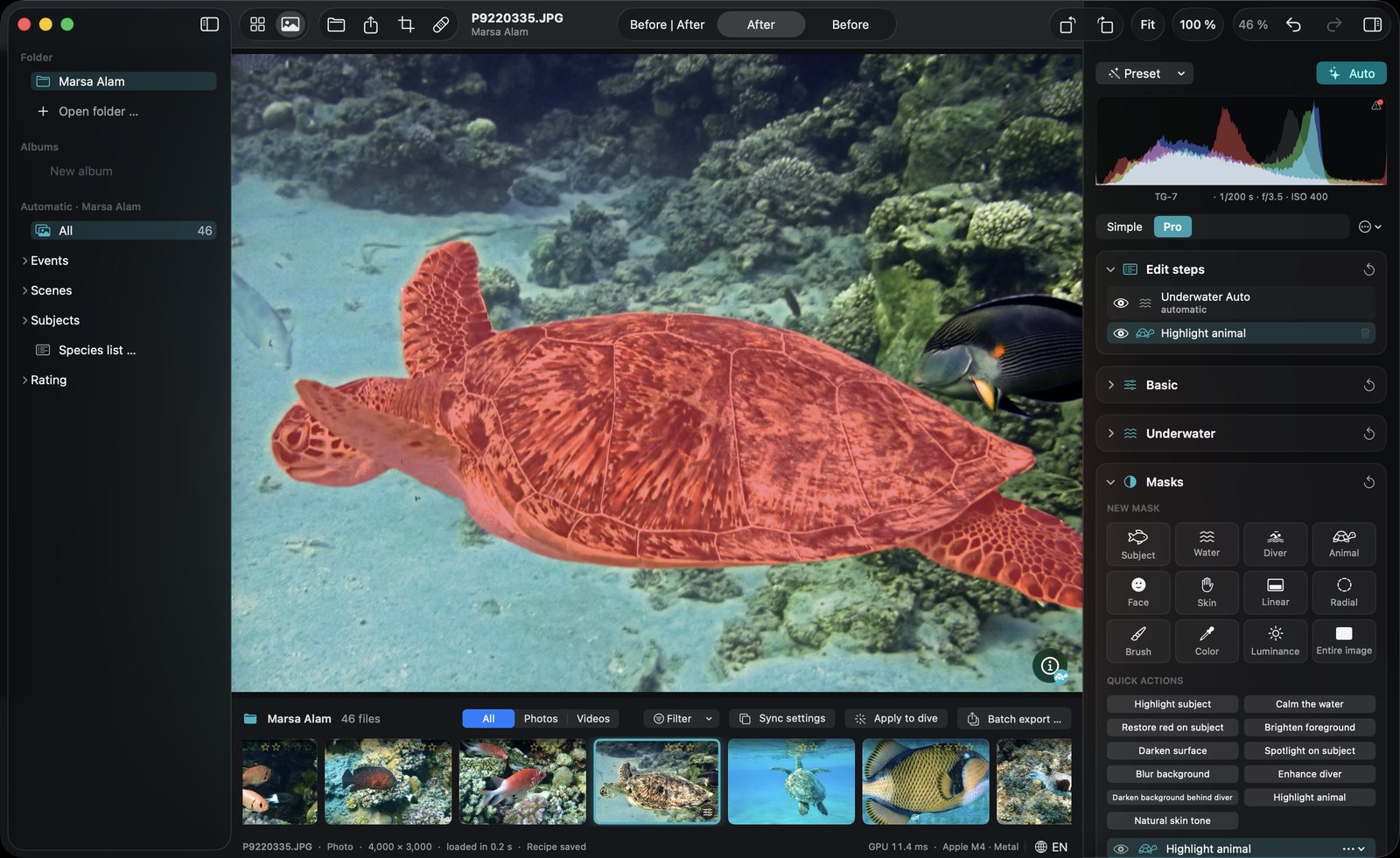Add a Luminance mask
The height and width of the screenshot is (858, 1400).
coord(1275,641)
